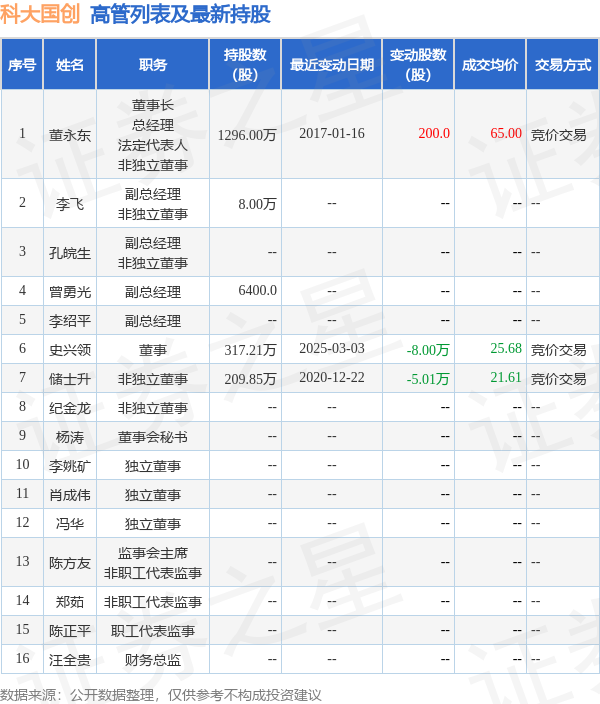Click the 317.21万 shareholding value
Image resolution: width=600 pixels, height=704 pixels.
pyautogui.click(x=250, y=350)
